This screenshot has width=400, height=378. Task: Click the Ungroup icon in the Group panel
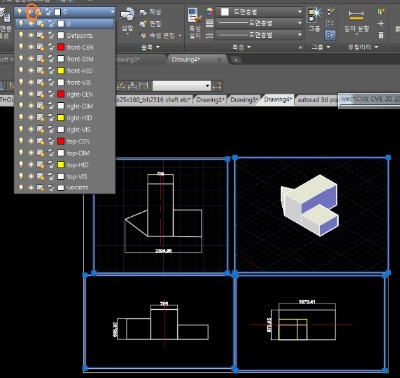(330, 12)
